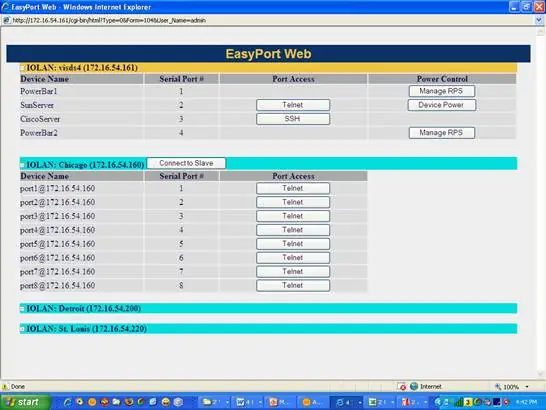Image resolution: width=546 pixels, height=410 pixels.
Task: Click the system tray clock
Action: 526,402
